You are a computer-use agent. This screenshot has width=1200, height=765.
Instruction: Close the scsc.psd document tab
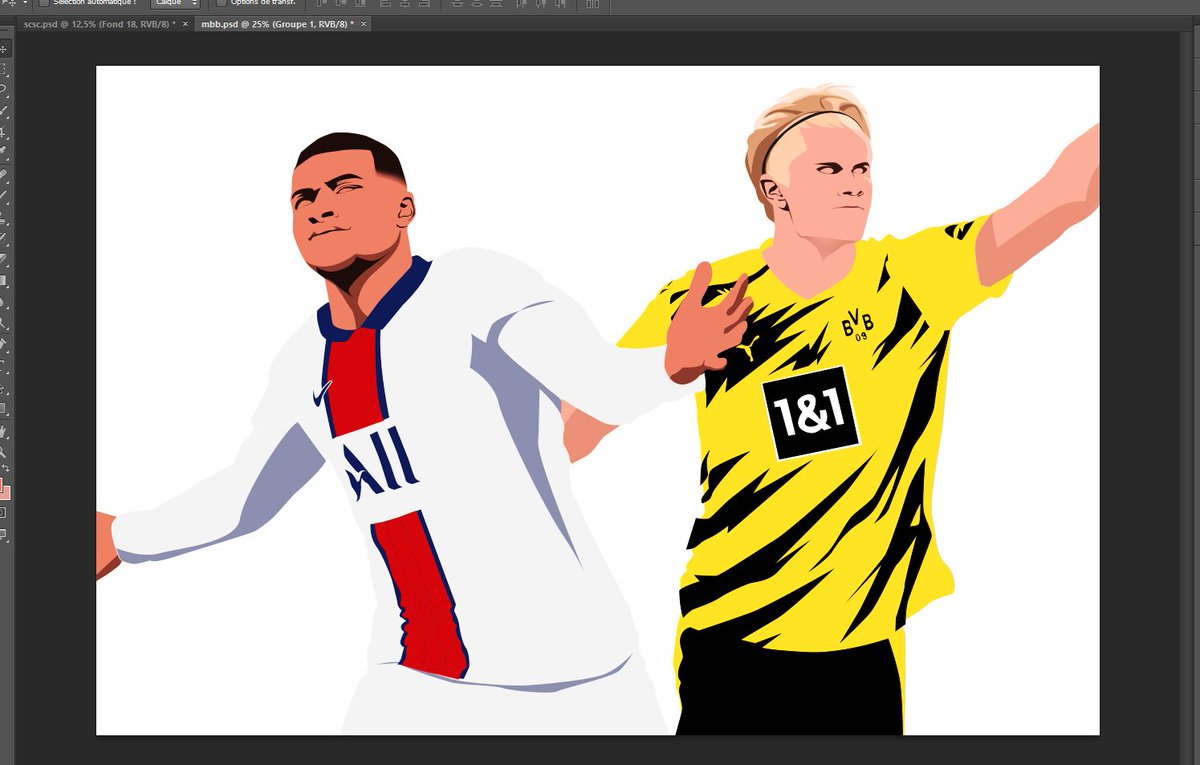pyautogui.click(x=185, y=24)
